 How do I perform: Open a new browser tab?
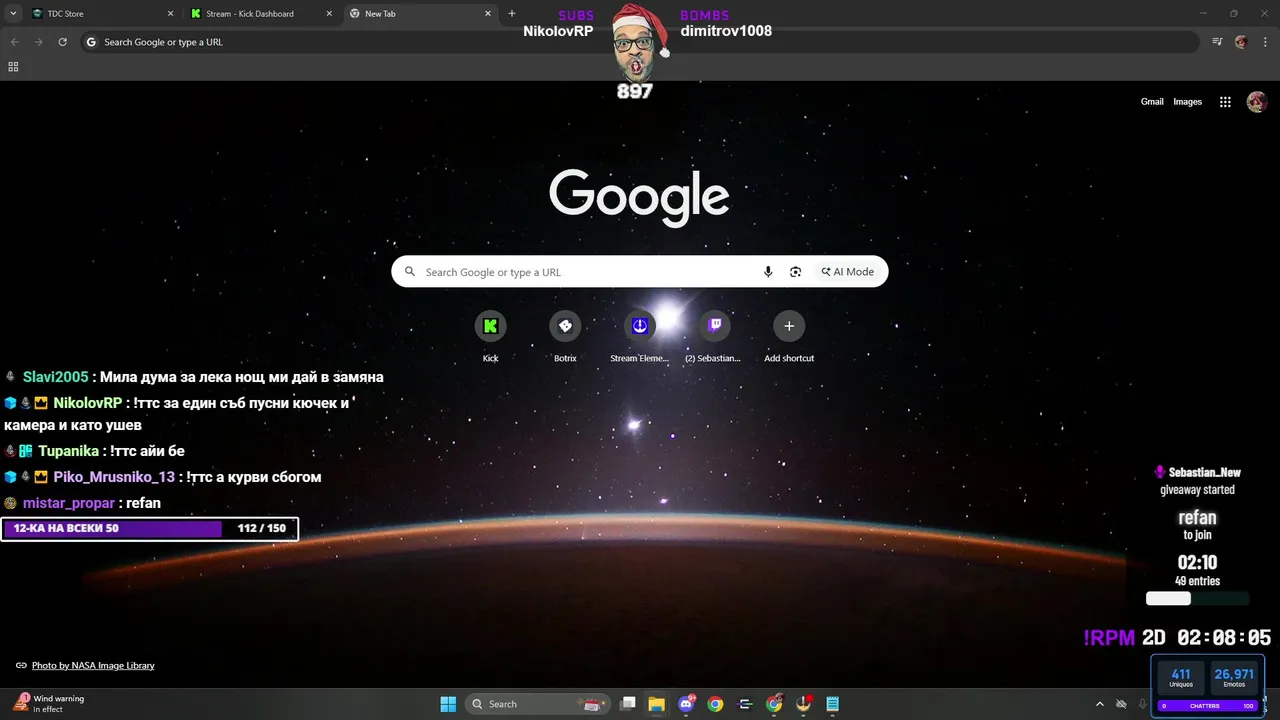click(512, 14)
